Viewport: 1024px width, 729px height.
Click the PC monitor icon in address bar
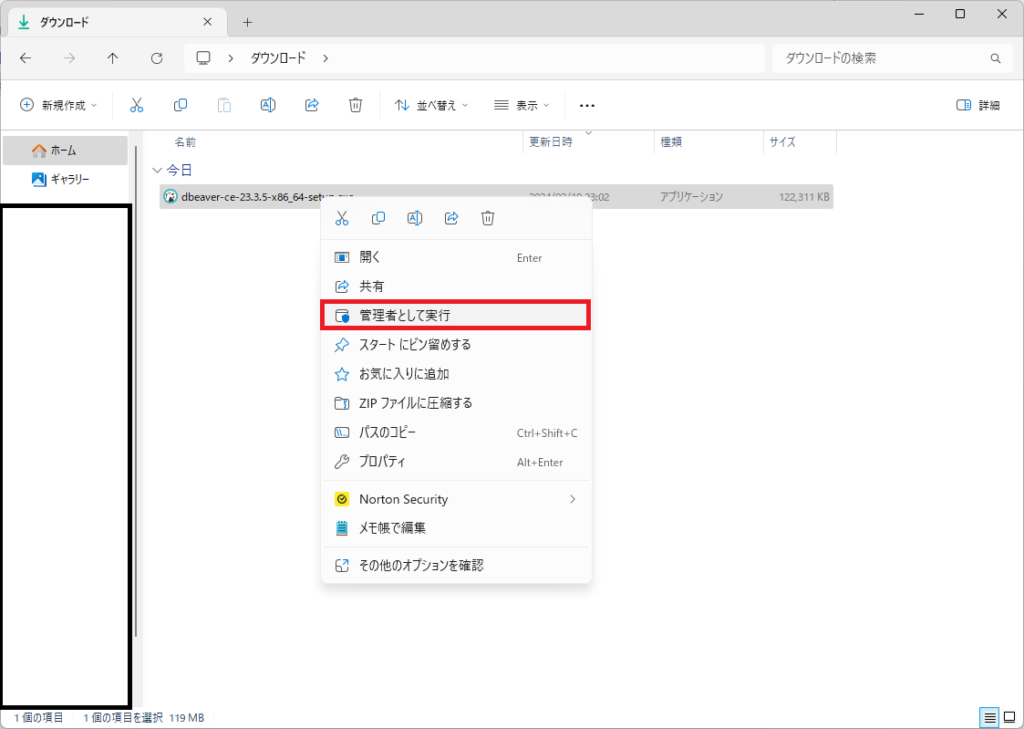click(204, 58)
